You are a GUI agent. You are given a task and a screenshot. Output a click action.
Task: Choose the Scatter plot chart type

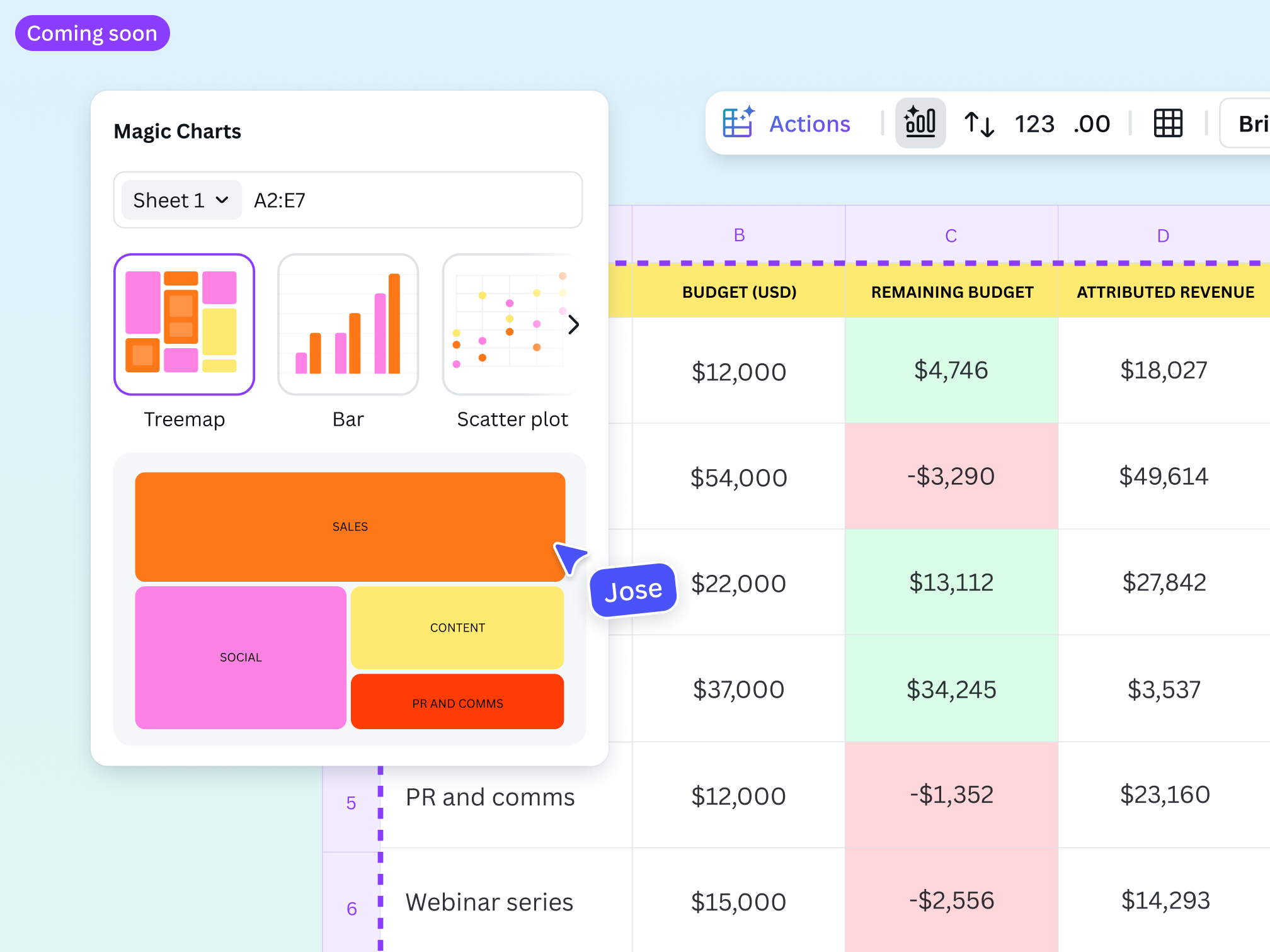504,324
